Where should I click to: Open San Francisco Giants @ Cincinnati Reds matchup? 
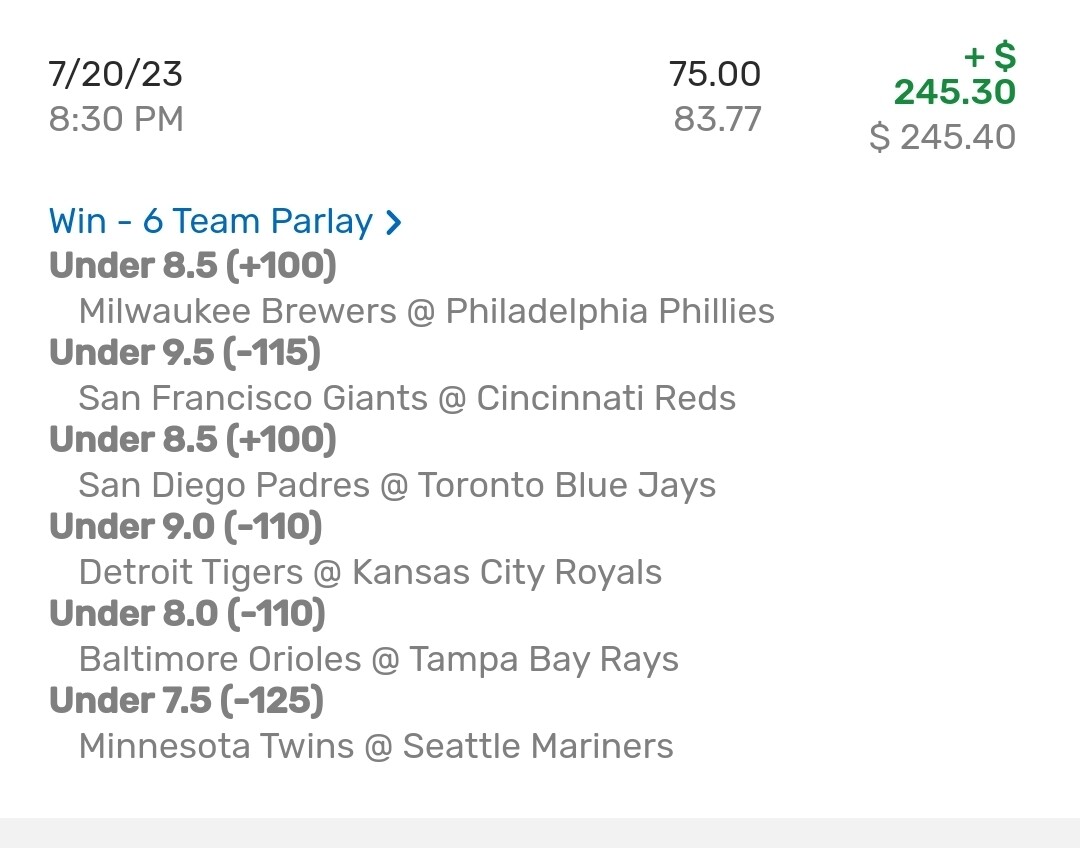[407, 398]
